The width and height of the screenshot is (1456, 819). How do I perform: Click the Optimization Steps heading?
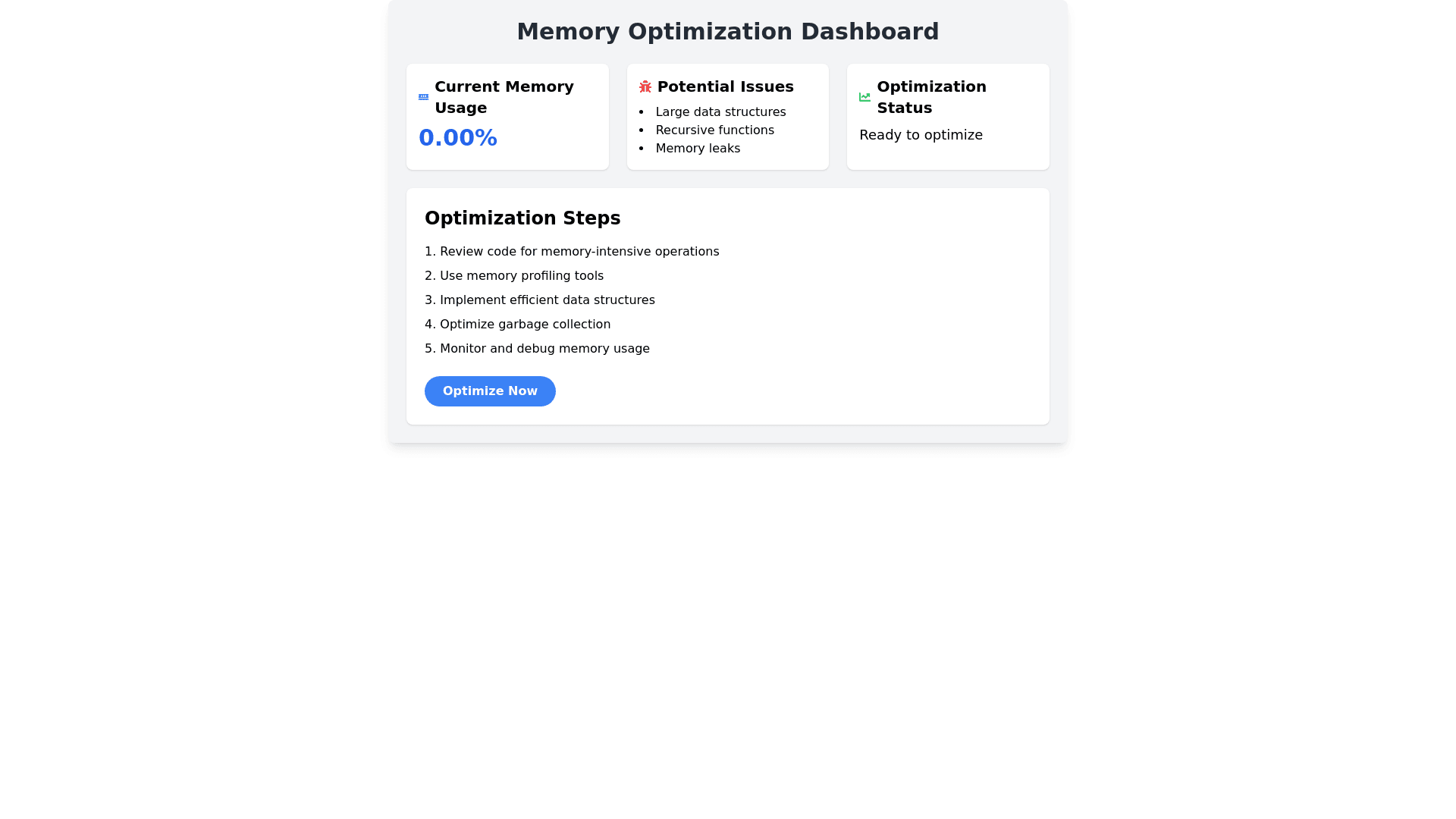click(522, 218)
